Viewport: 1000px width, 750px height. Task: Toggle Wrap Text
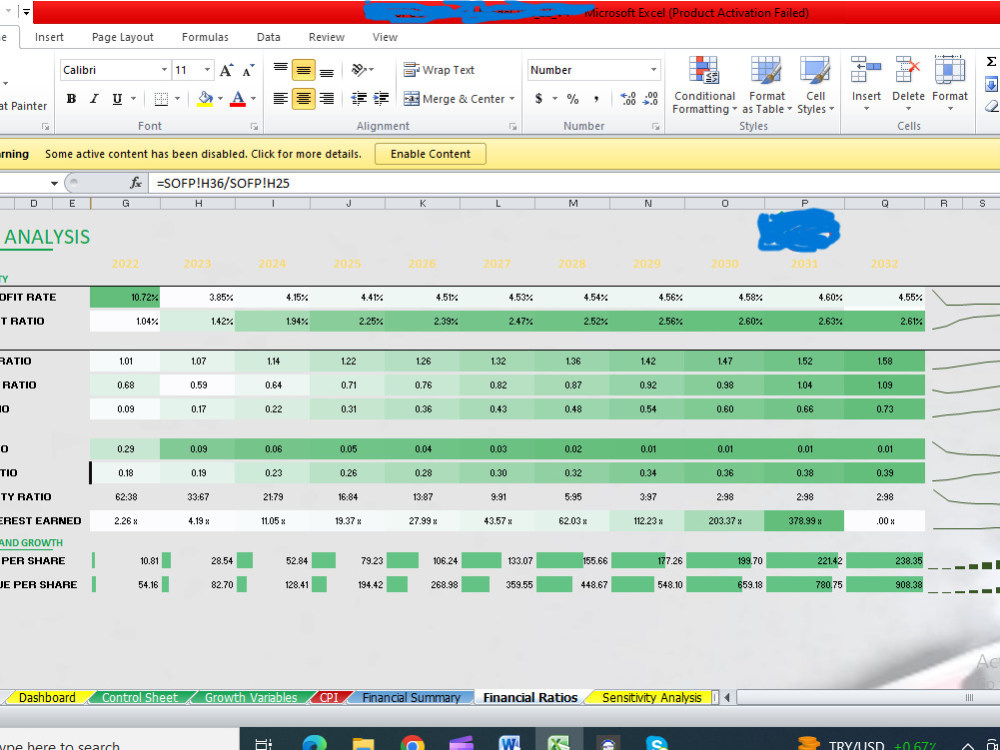click(439, 70)
